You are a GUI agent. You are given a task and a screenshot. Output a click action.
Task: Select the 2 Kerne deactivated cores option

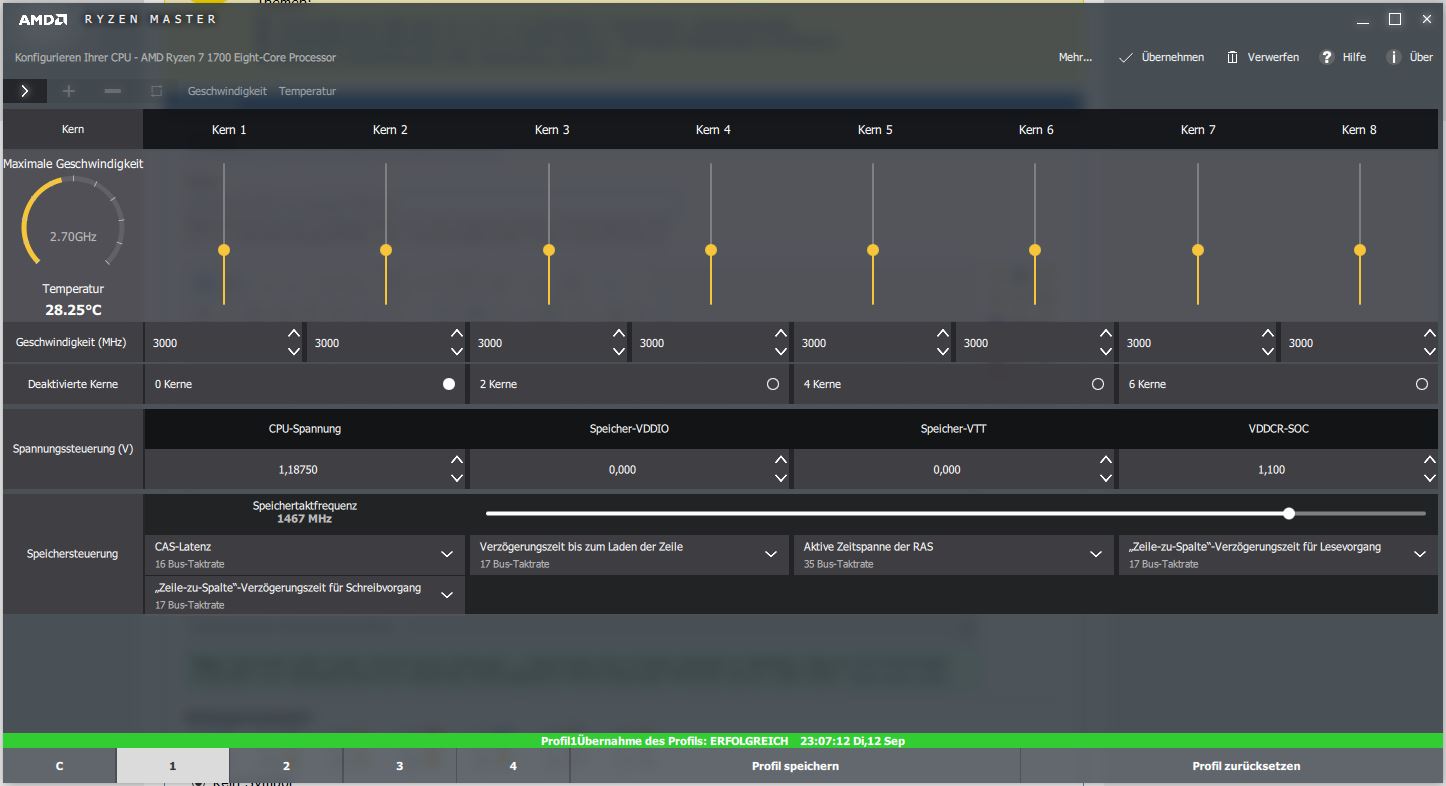(x=773, y=384)
